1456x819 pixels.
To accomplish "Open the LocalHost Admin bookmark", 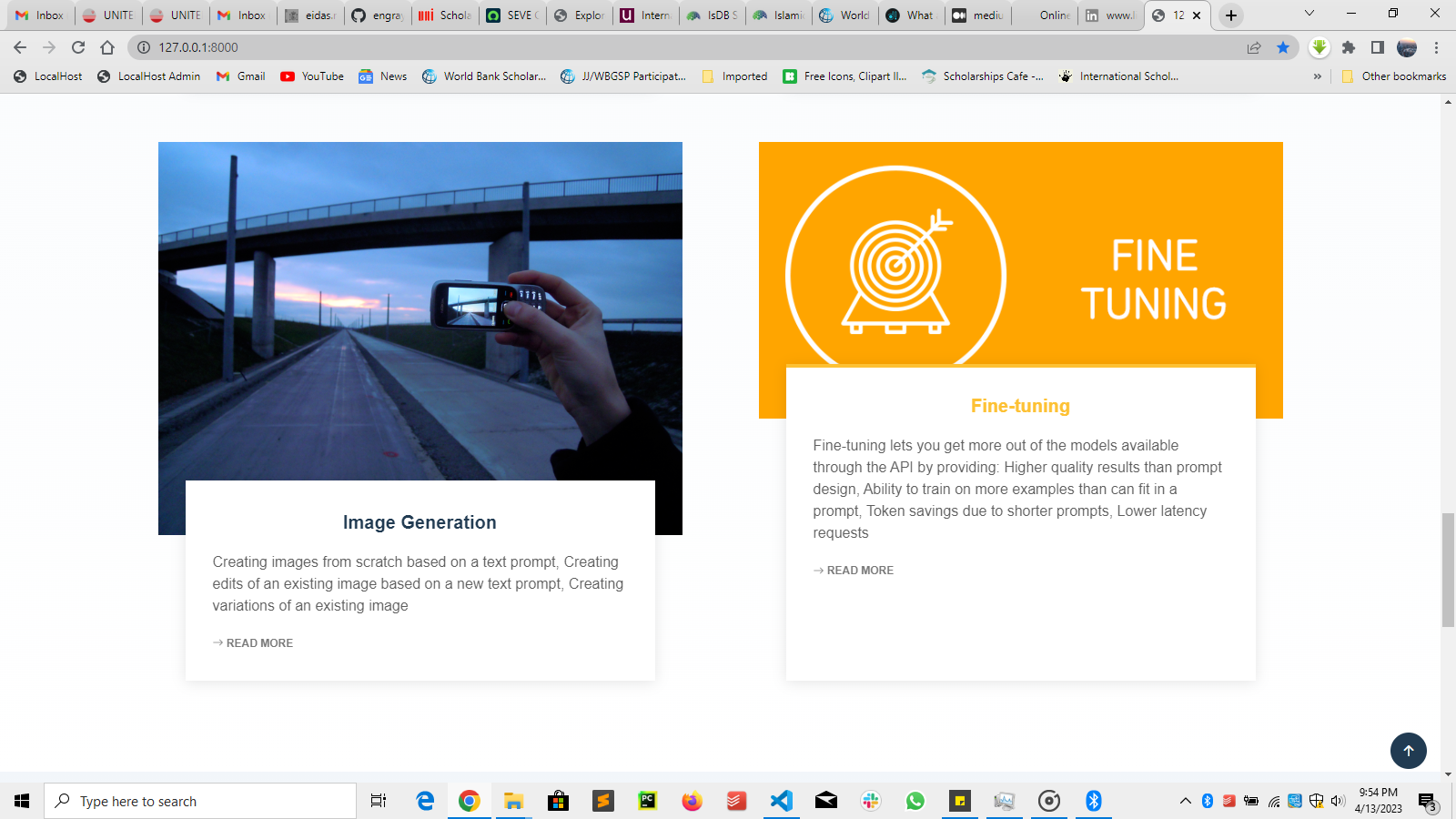I will tap(147, 76).
